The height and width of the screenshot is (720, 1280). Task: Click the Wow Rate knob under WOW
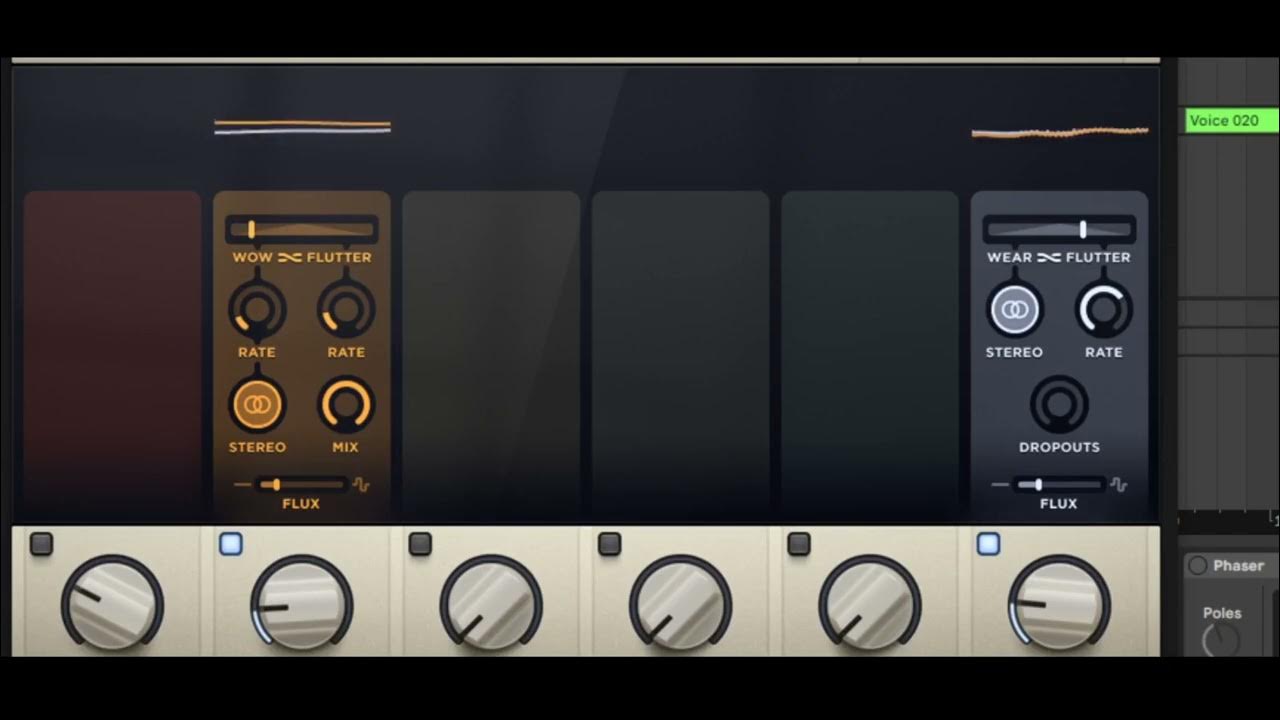[257, 310]
